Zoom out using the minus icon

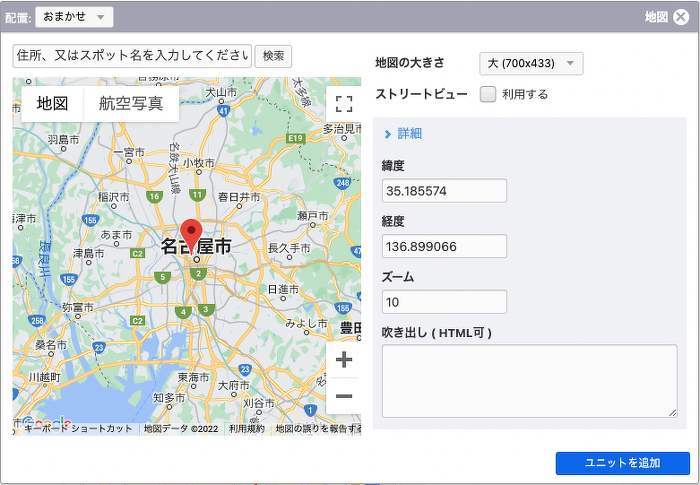[x=343, y=397]
